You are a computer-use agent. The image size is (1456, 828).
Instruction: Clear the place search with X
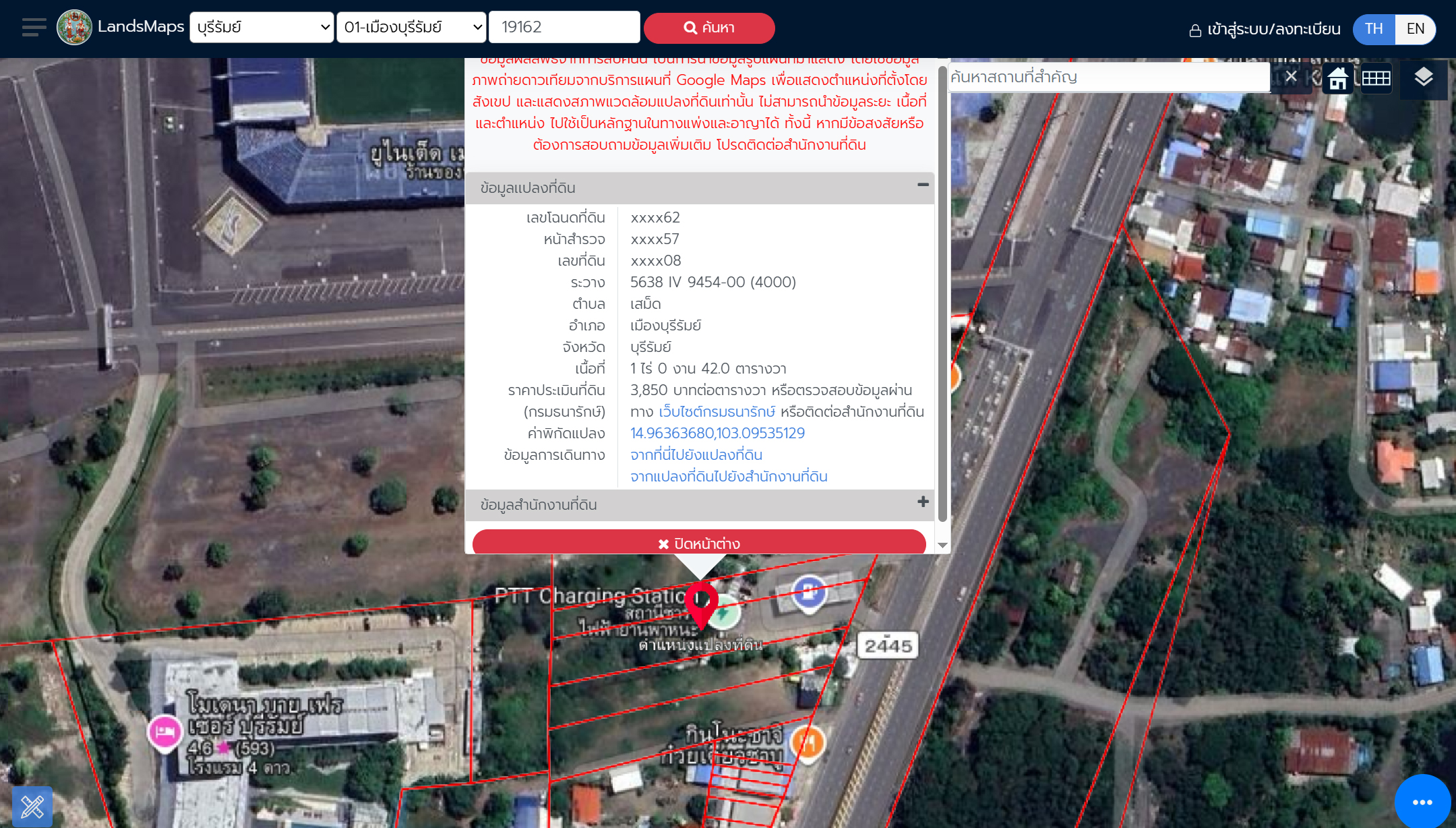[x=1291, y=77]
